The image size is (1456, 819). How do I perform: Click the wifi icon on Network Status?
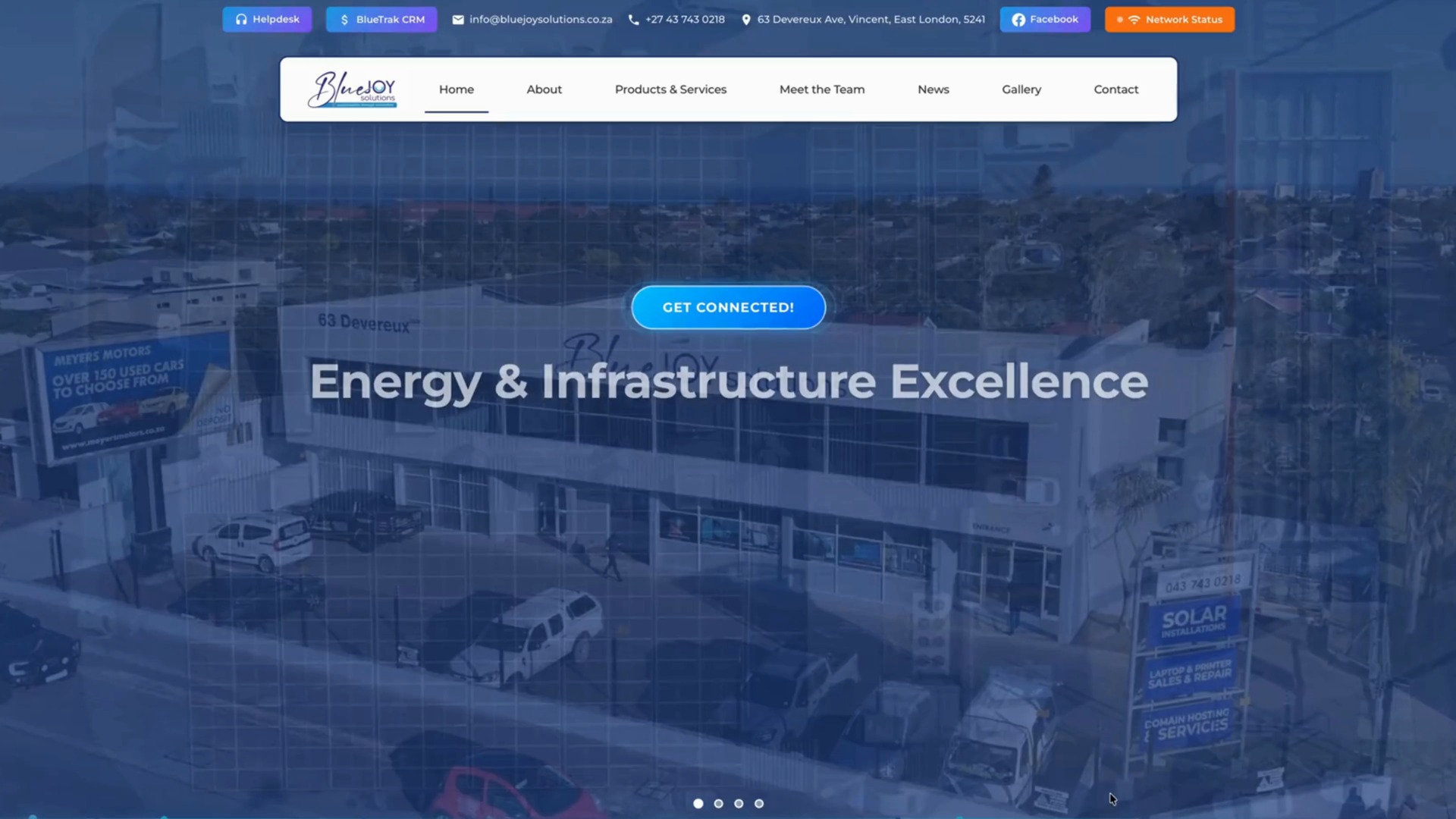[x=1134, y=20]
